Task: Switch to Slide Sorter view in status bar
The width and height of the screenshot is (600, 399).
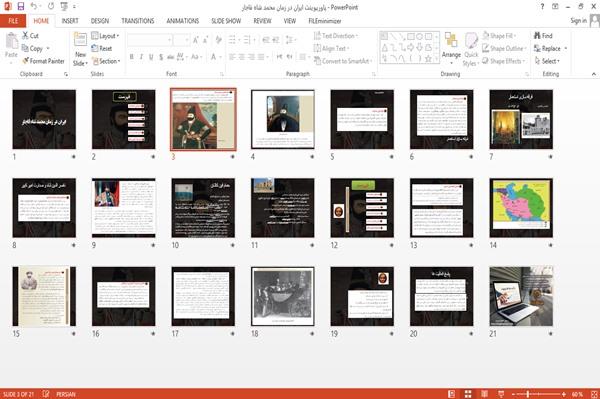Action: pos(468,394)
